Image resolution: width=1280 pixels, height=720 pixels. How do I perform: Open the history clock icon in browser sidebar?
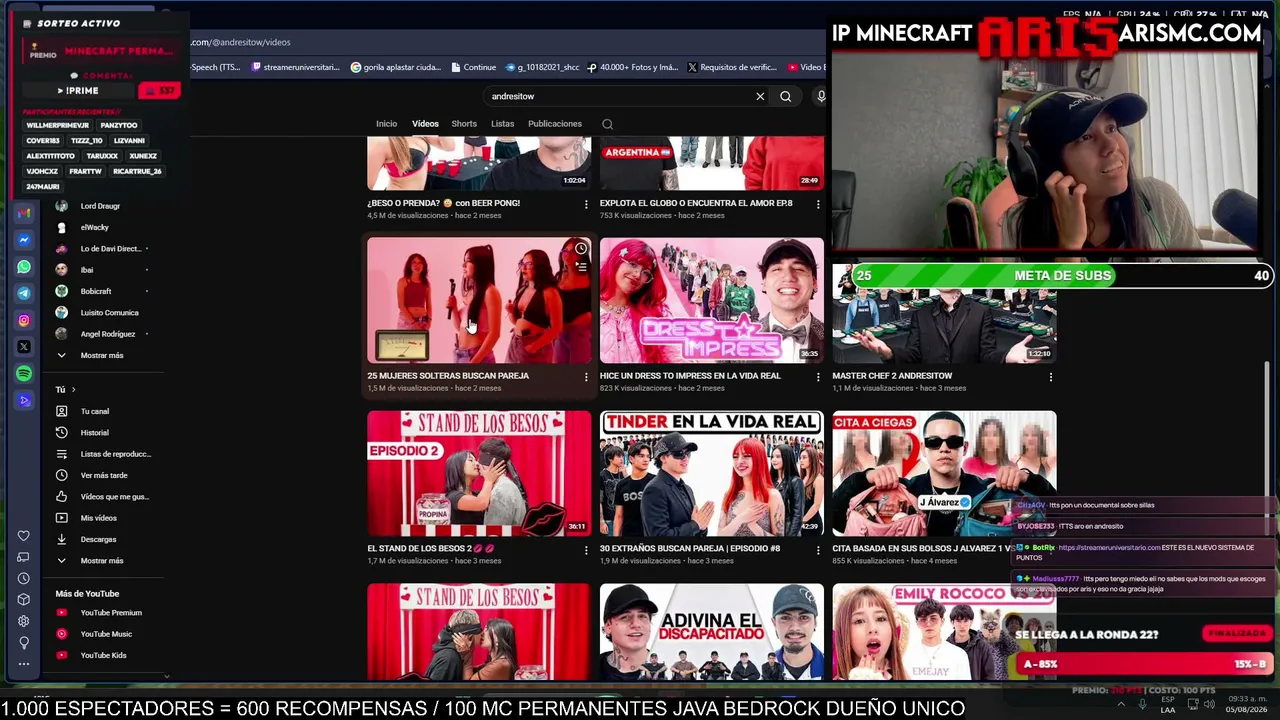24,578
